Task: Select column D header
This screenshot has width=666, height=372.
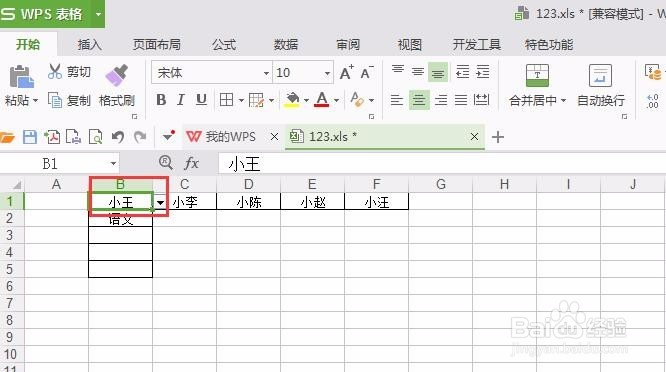Action: [x=248, y=184]
